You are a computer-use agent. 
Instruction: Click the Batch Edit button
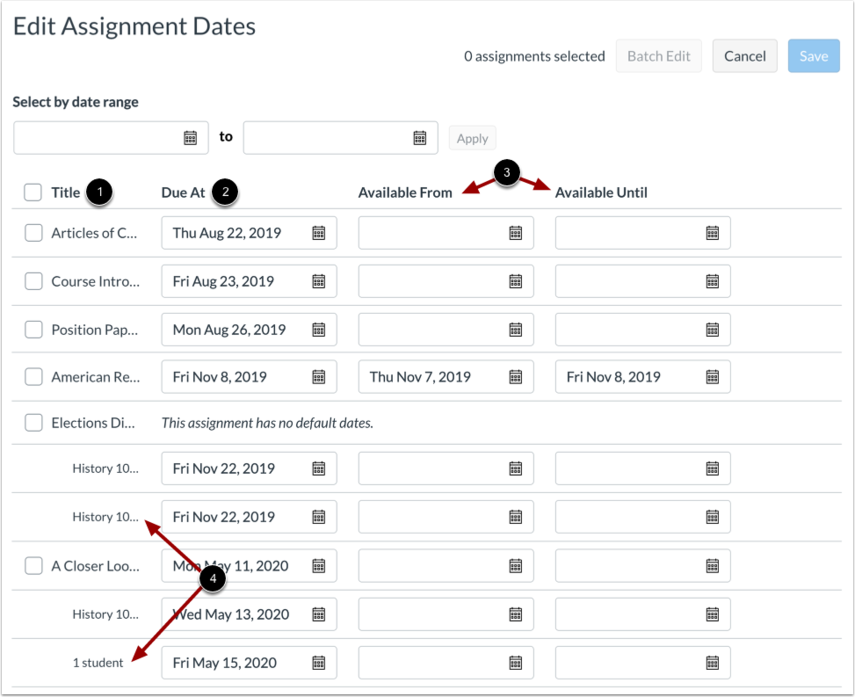(x=659, y=56)
